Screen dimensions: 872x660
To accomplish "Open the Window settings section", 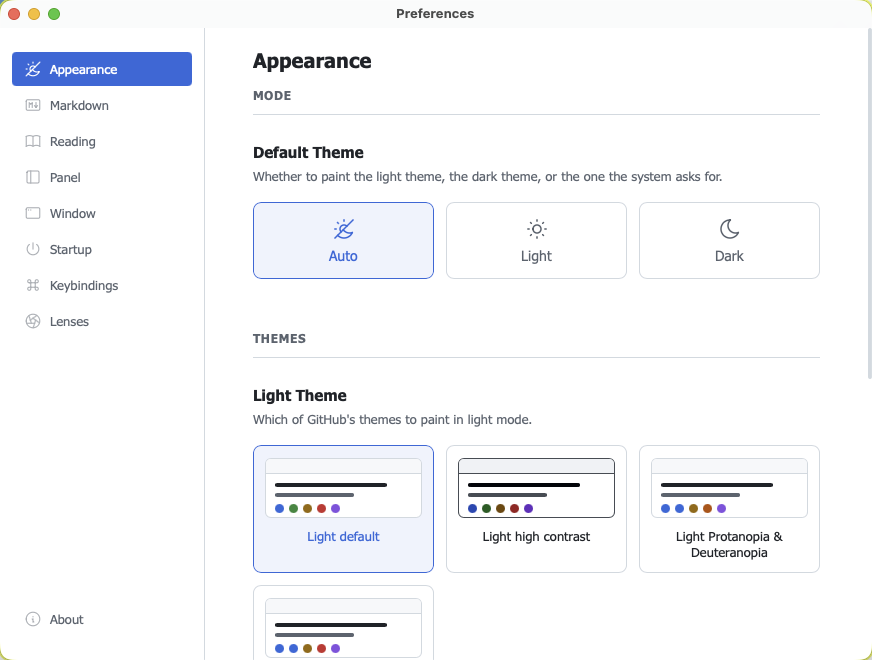I will point(102,213).
